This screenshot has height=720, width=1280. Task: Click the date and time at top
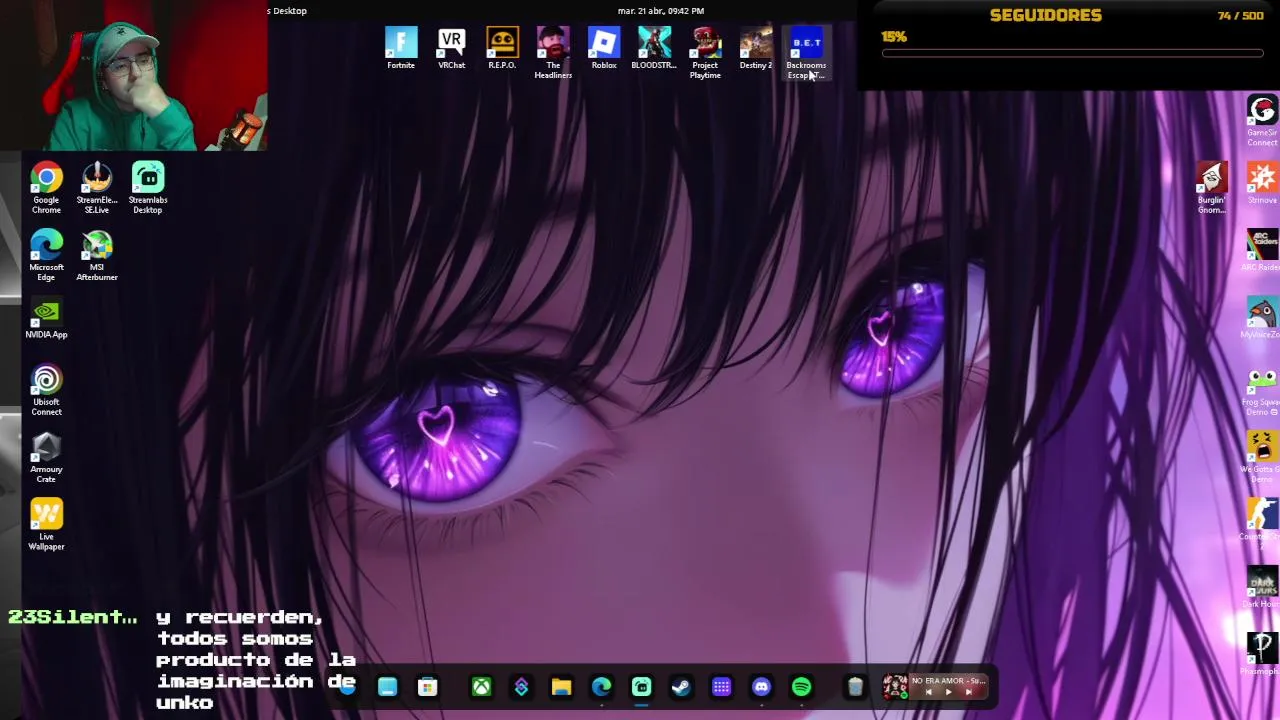pyautogui.click(x=661, y=11)
